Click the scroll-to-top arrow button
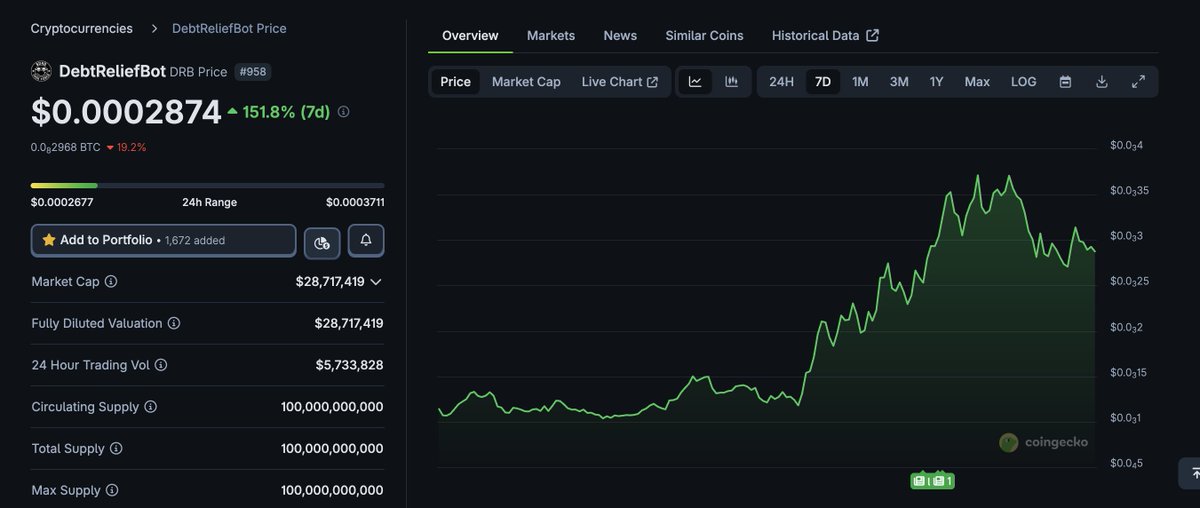The width and height of the screenshot is (1200, 508). pyautogui.click(x=1194, y=472)
